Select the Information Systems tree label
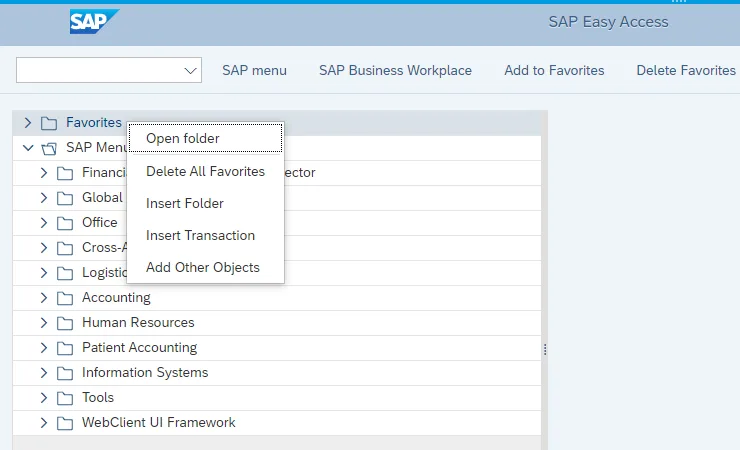The image size is (740, 450). coord(145,373)
